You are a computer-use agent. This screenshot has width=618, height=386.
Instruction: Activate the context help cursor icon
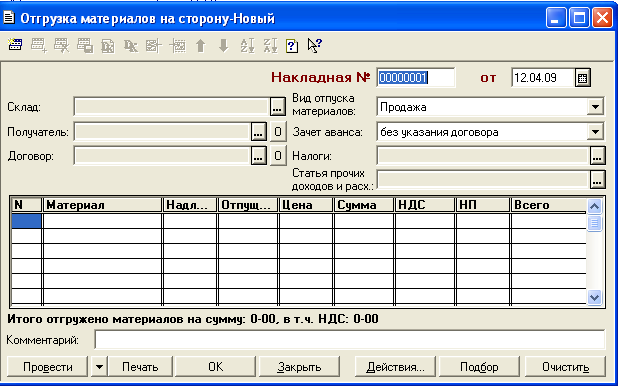[x=315, y=45]
